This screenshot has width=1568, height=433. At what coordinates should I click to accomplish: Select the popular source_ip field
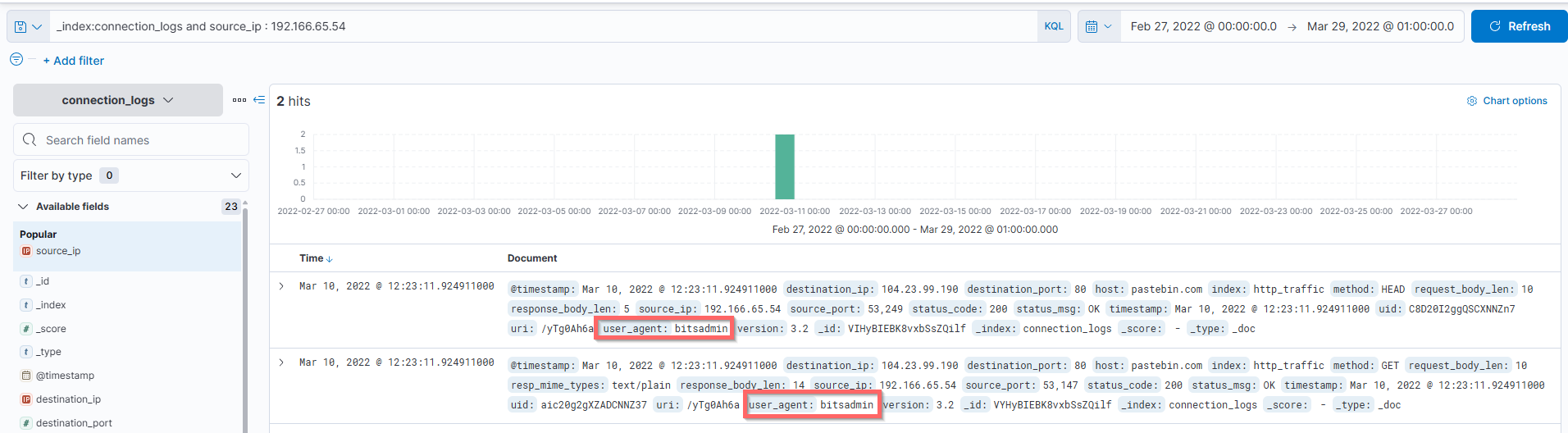[x=58, y=251]
